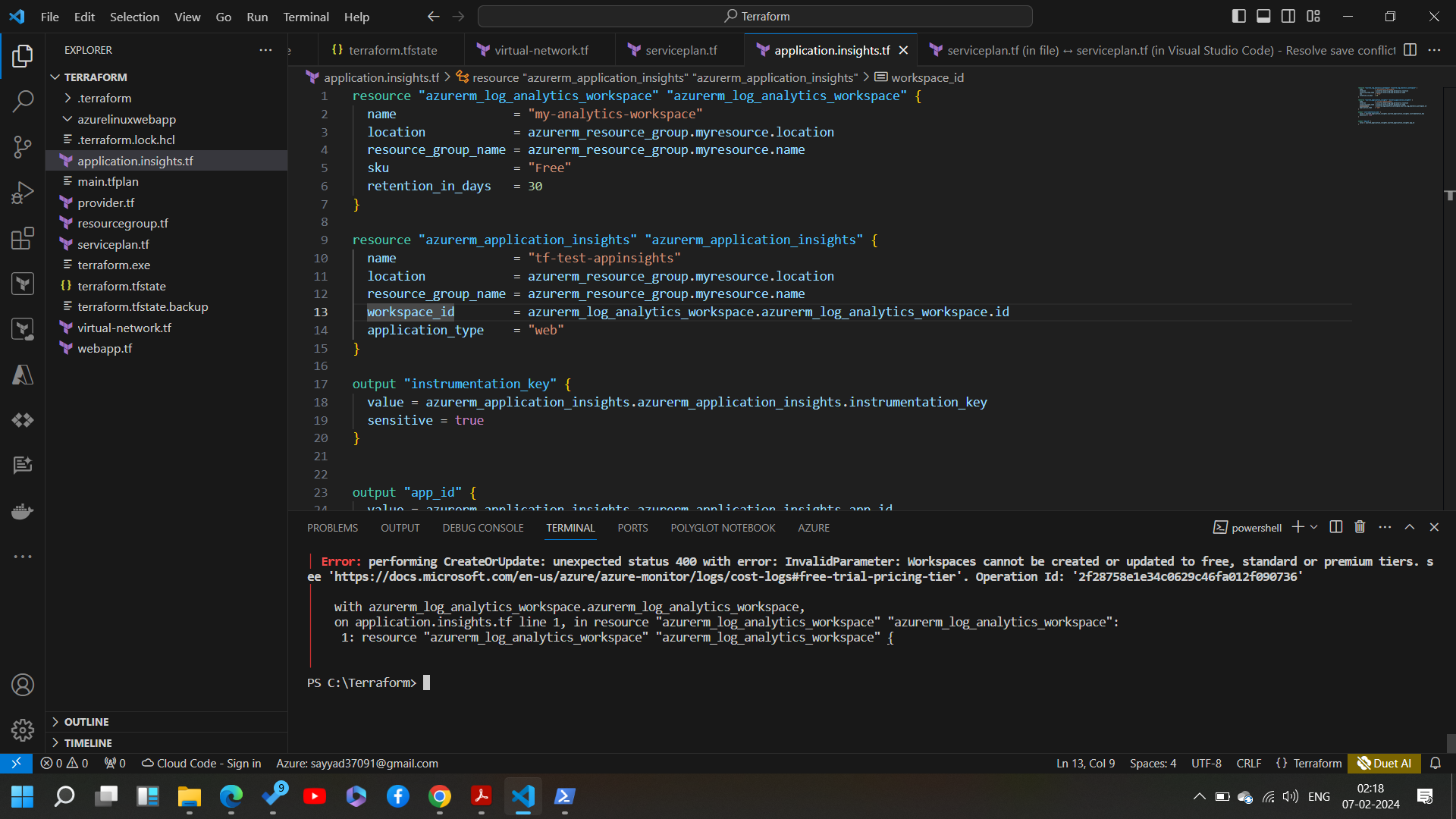The height and width of the screenshot is (819, 1456).
Task: Show hidden tray icons chevron in taskbar
Action: (x=1199, y=796)
